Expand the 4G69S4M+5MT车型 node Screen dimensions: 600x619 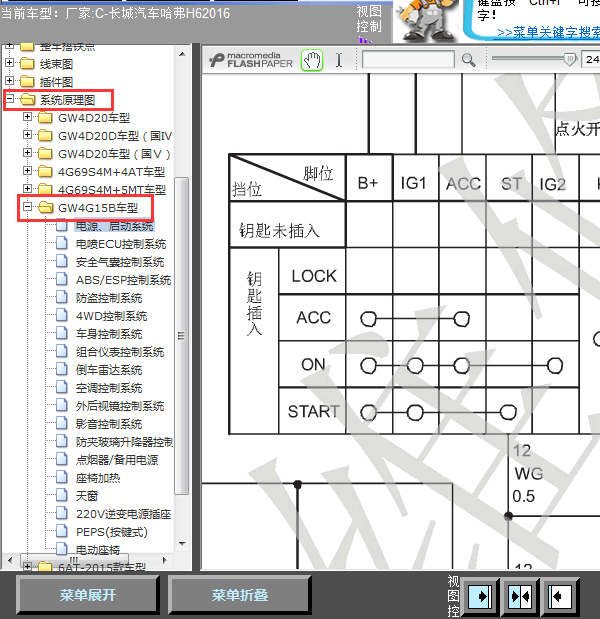pos(27,189)
